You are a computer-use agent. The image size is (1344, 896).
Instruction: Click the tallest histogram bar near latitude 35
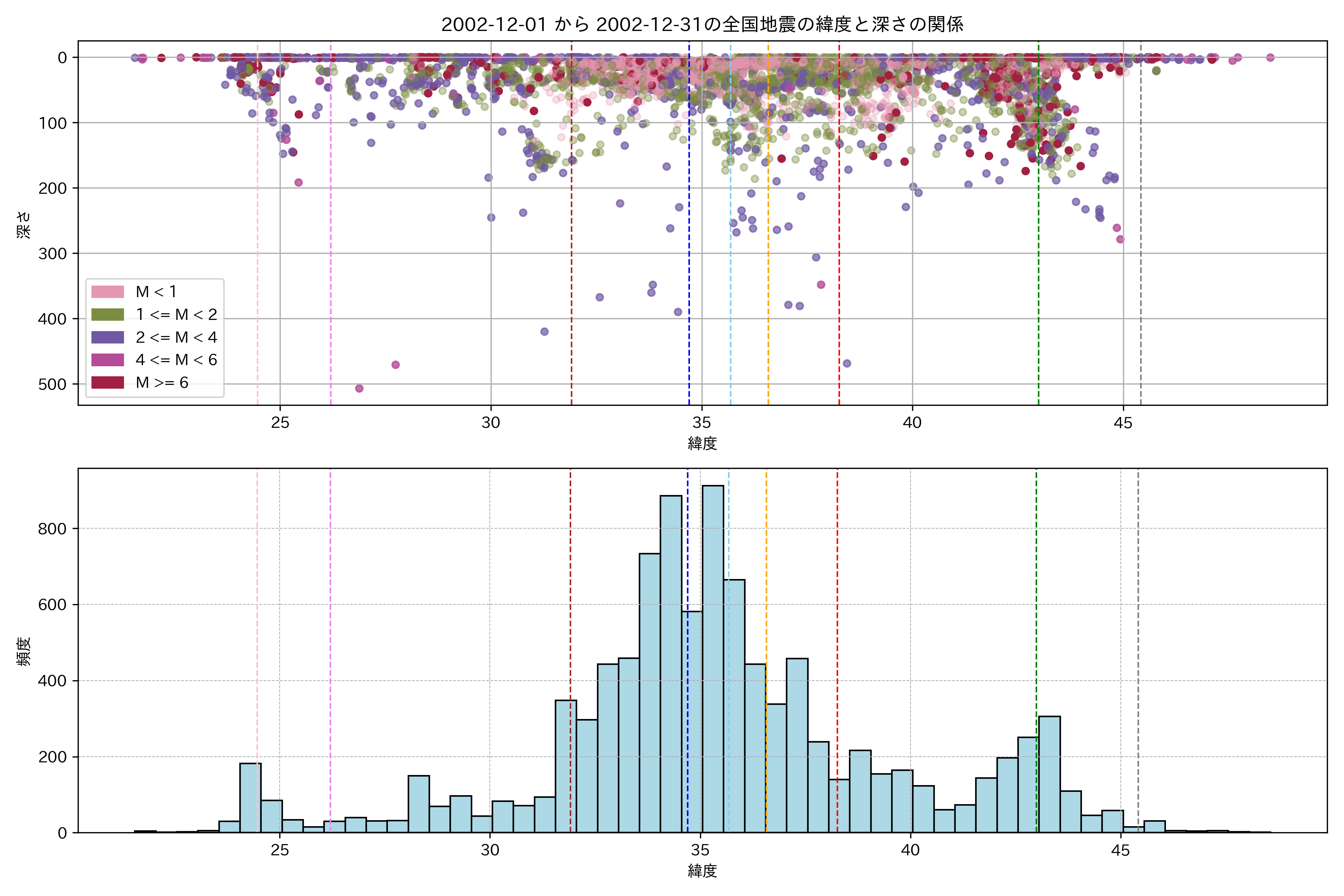713,657
